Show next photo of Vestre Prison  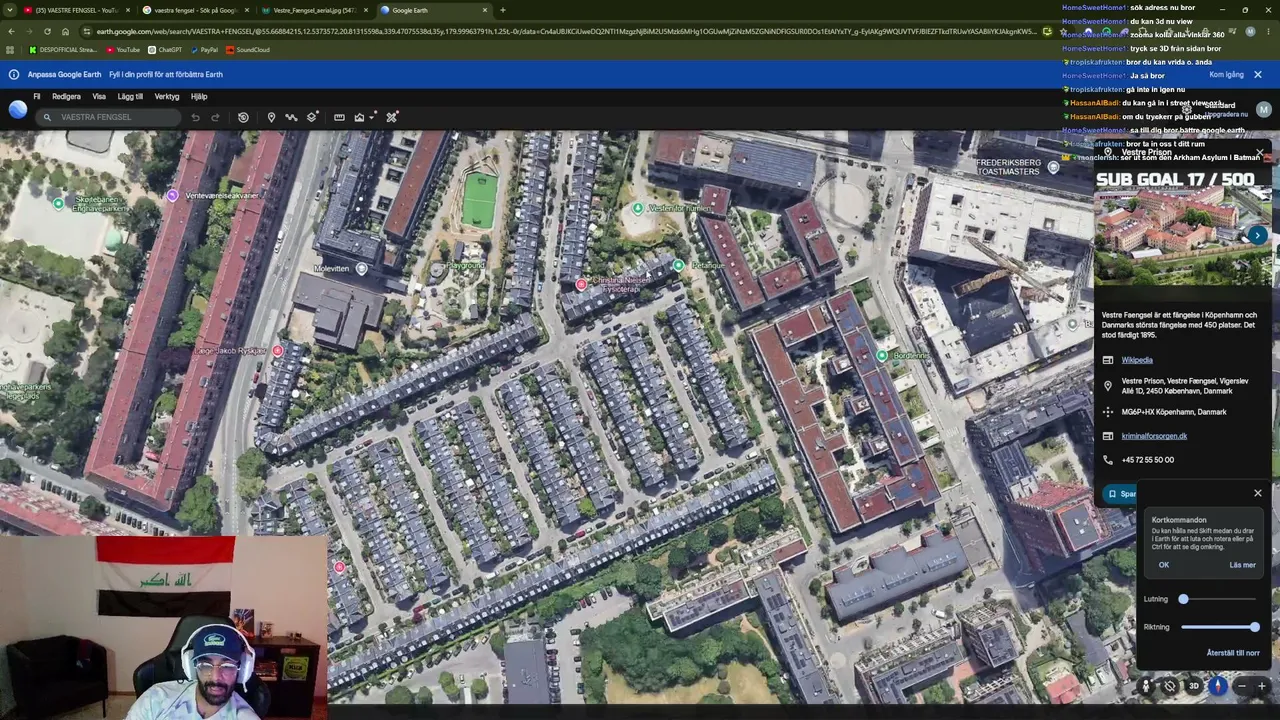[1258, 236]
